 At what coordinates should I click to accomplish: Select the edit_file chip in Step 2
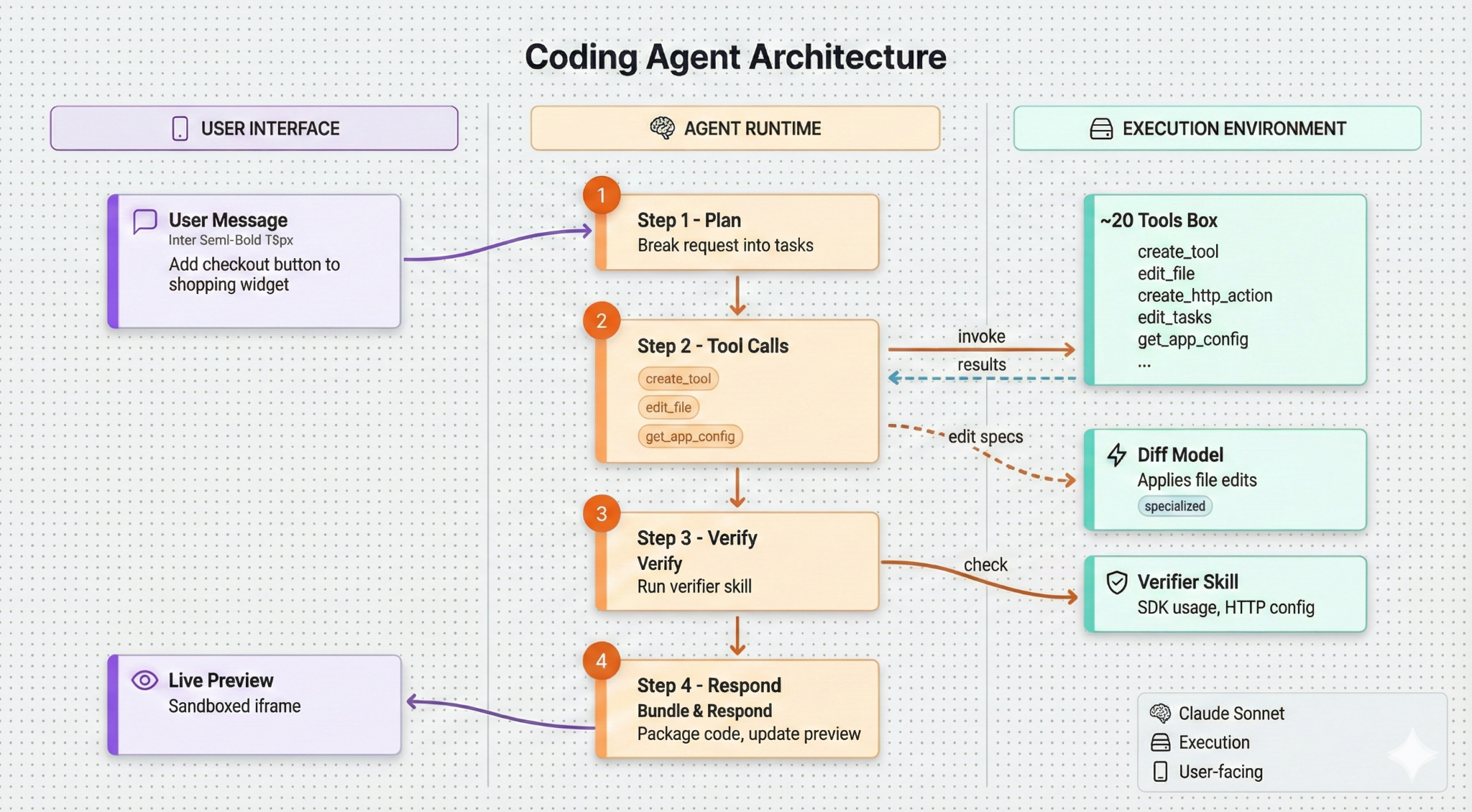coord(668,407)
